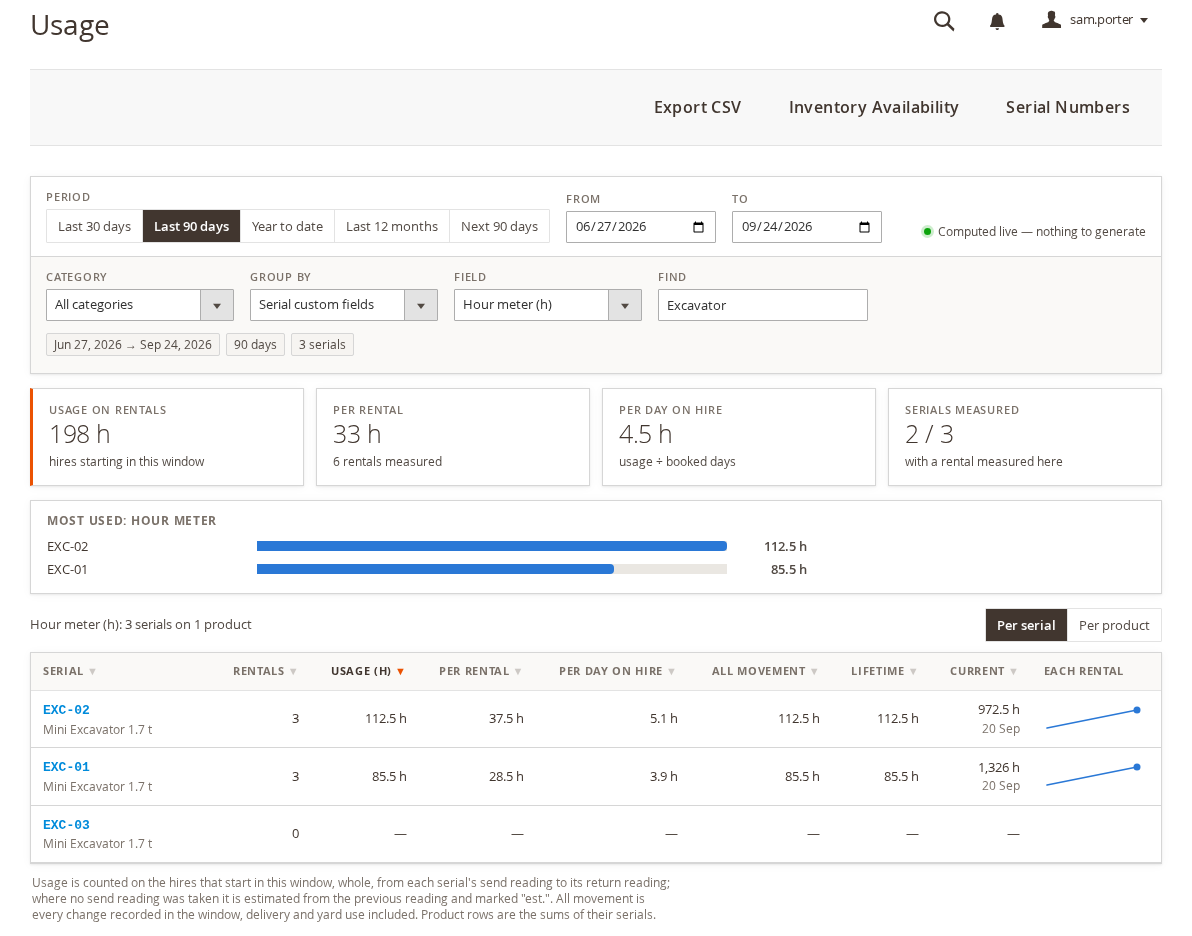Open the EXC-02 serial link
Image resolution: width=1192 pixels, height=936 pixels.
[x=66, y=709]
